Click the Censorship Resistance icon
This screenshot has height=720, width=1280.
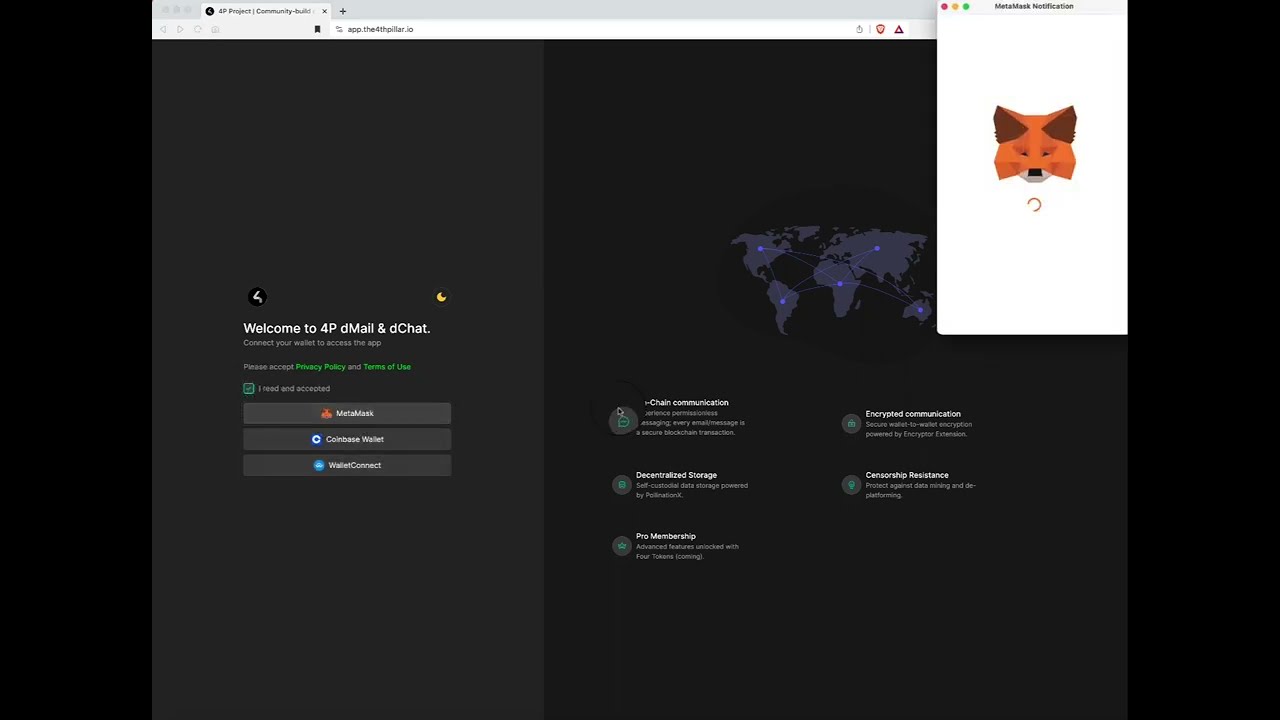point(851,485)
